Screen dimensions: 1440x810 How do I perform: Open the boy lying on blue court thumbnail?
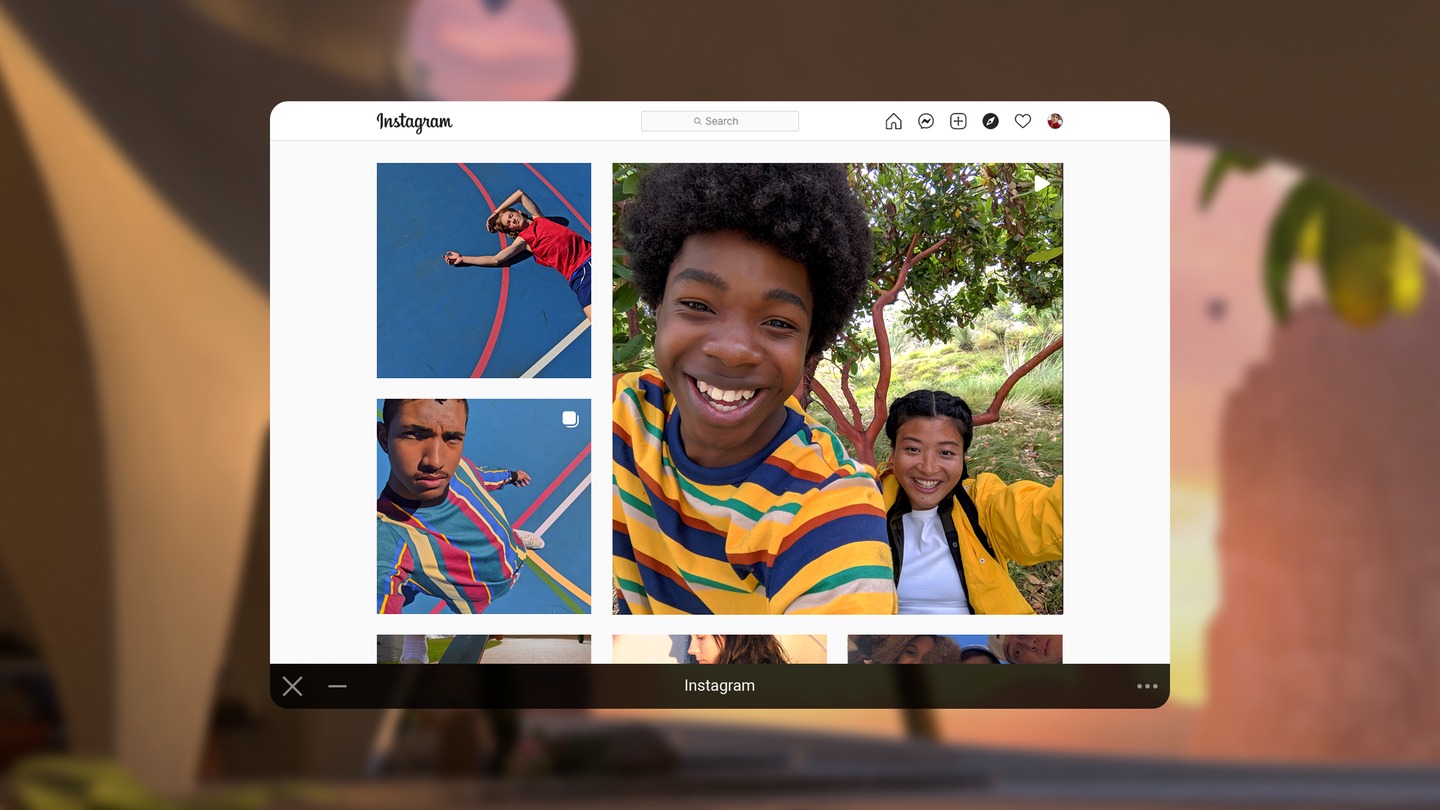(x=483, y=270)
